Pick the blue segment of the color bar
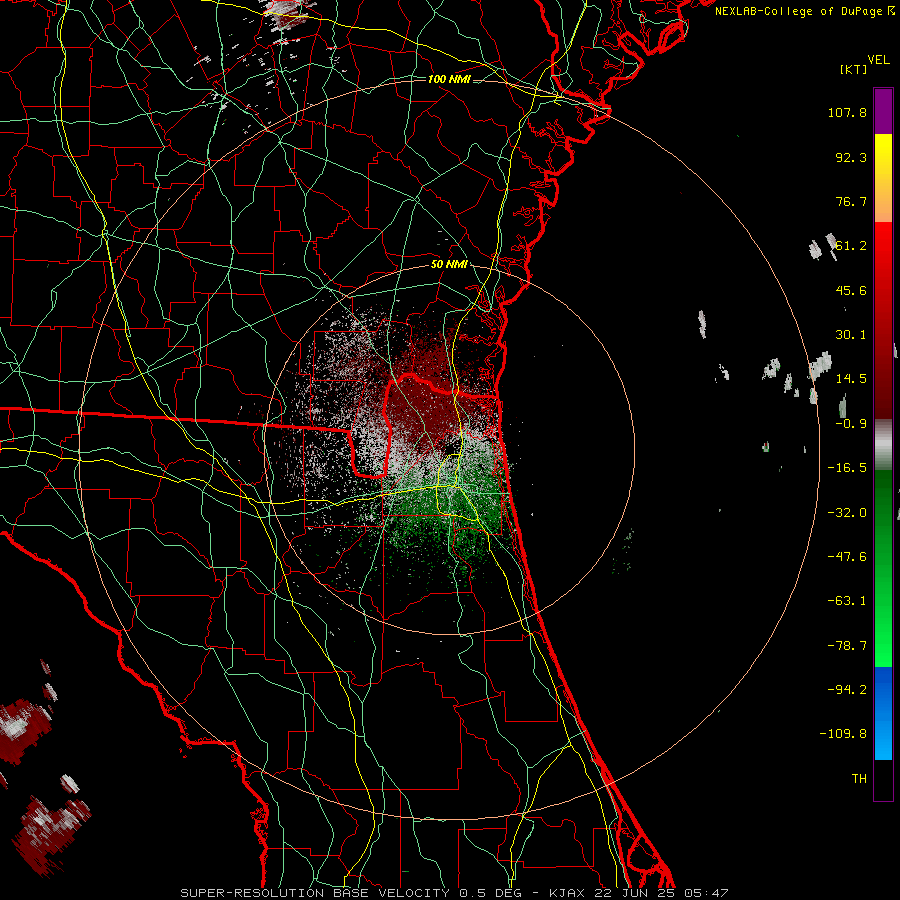The image size is (900, 900). (883, 713)
